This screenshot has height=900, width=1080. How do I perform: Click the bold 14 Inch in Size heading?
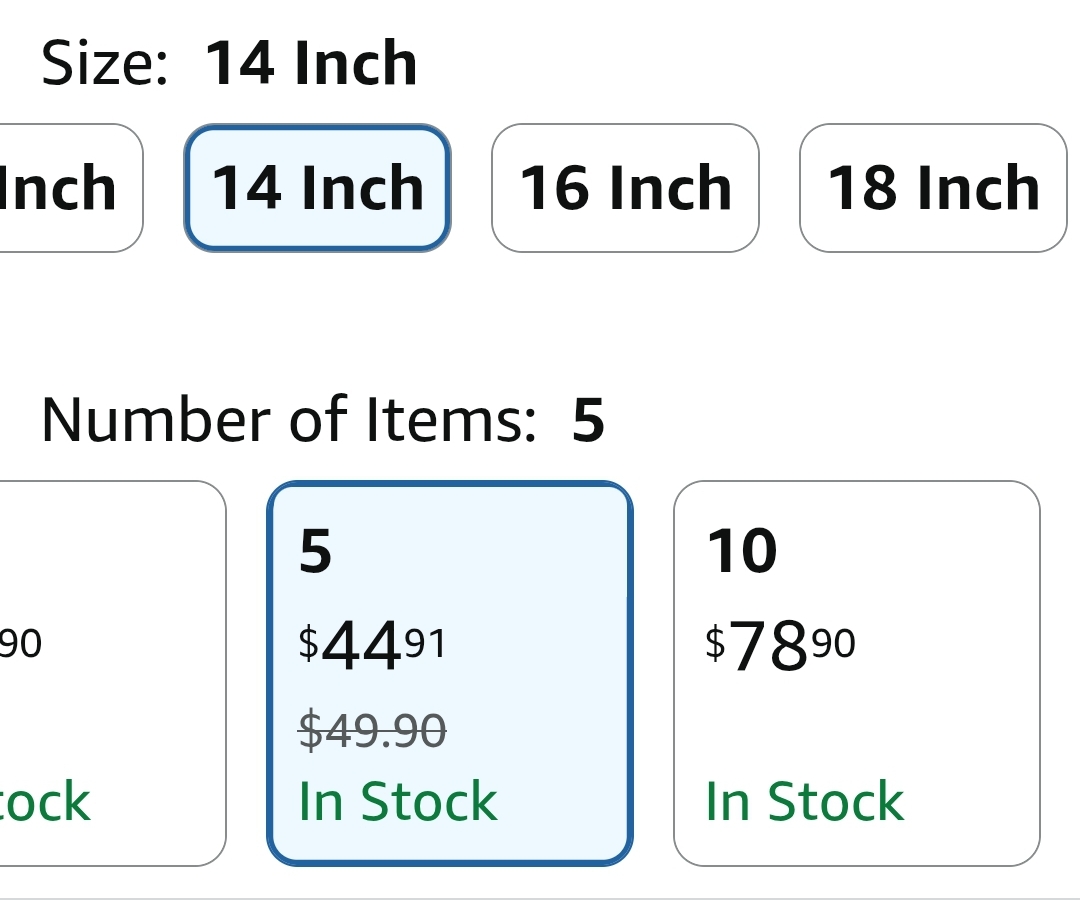click(311, 63)
